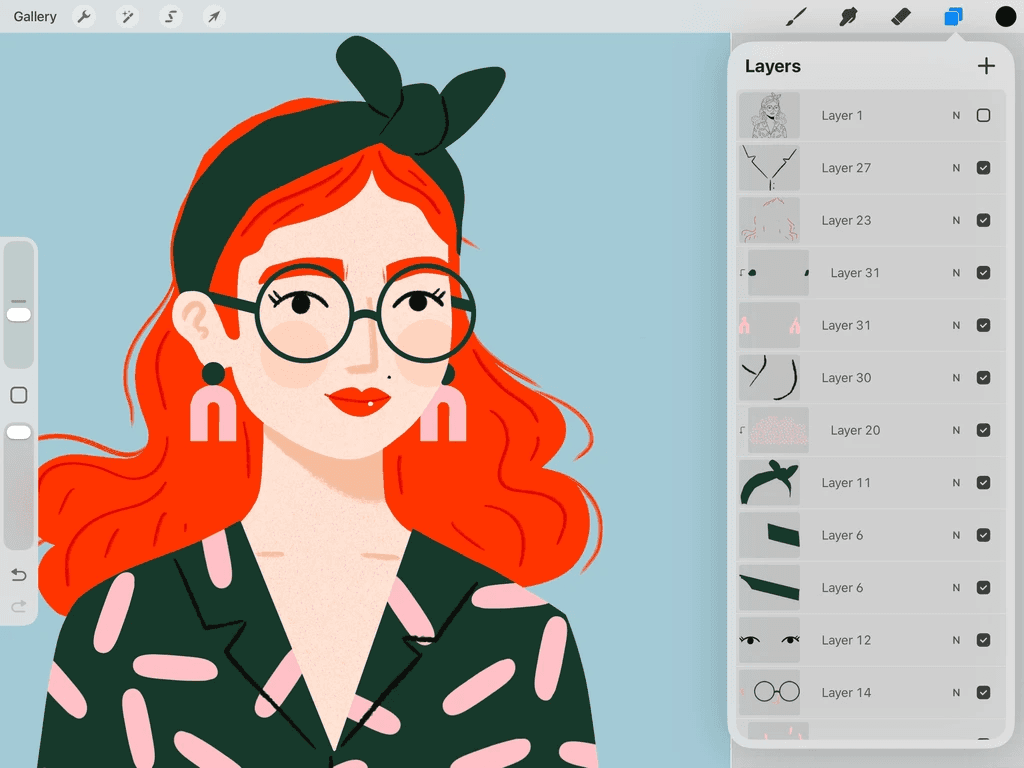Select Layer 11 headband thumbnail
This screenshot has width=1024, height=768.
(769, 483)
